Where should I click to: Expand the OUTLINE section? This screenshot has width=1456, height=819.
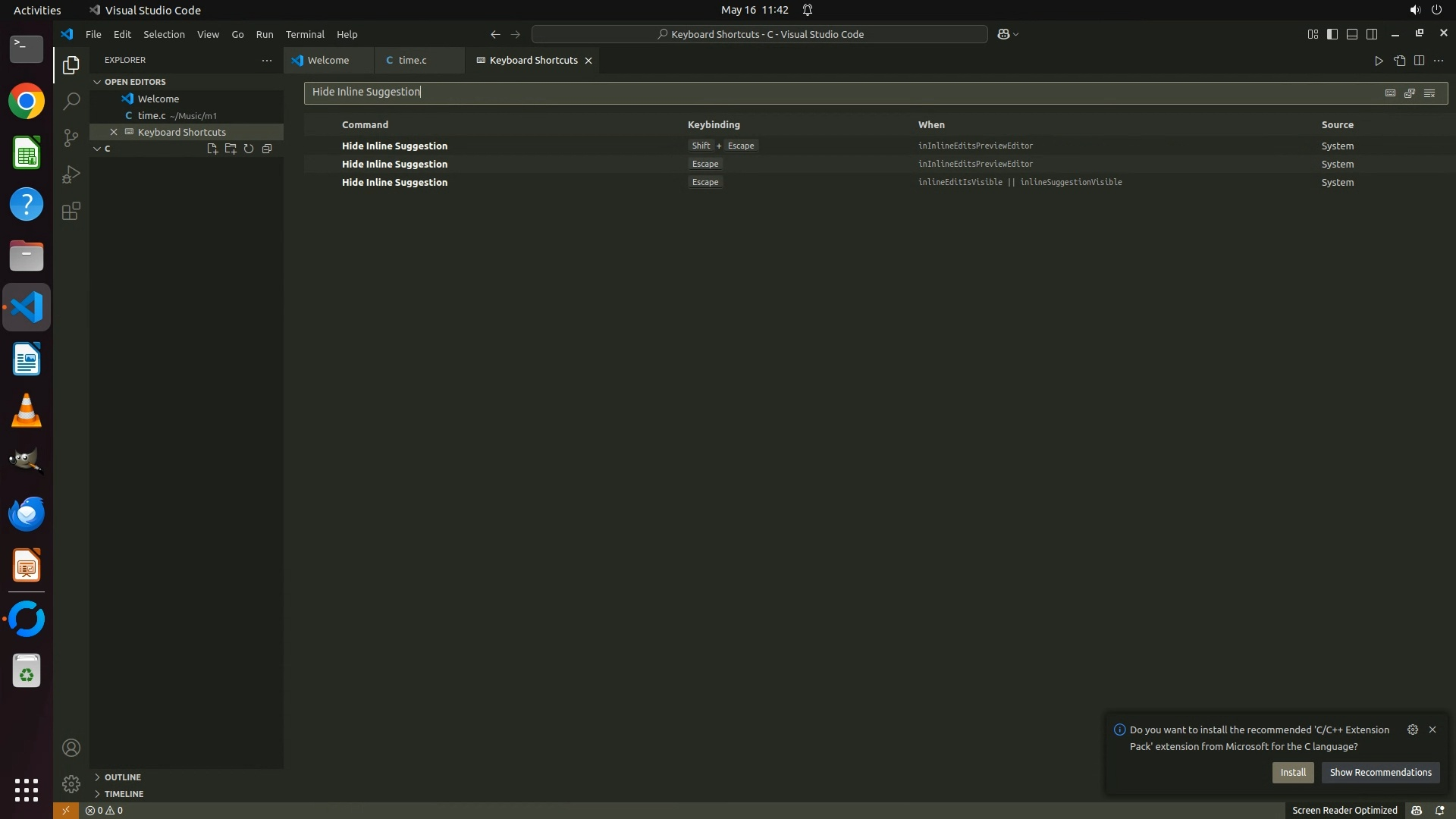click(122, 777)
